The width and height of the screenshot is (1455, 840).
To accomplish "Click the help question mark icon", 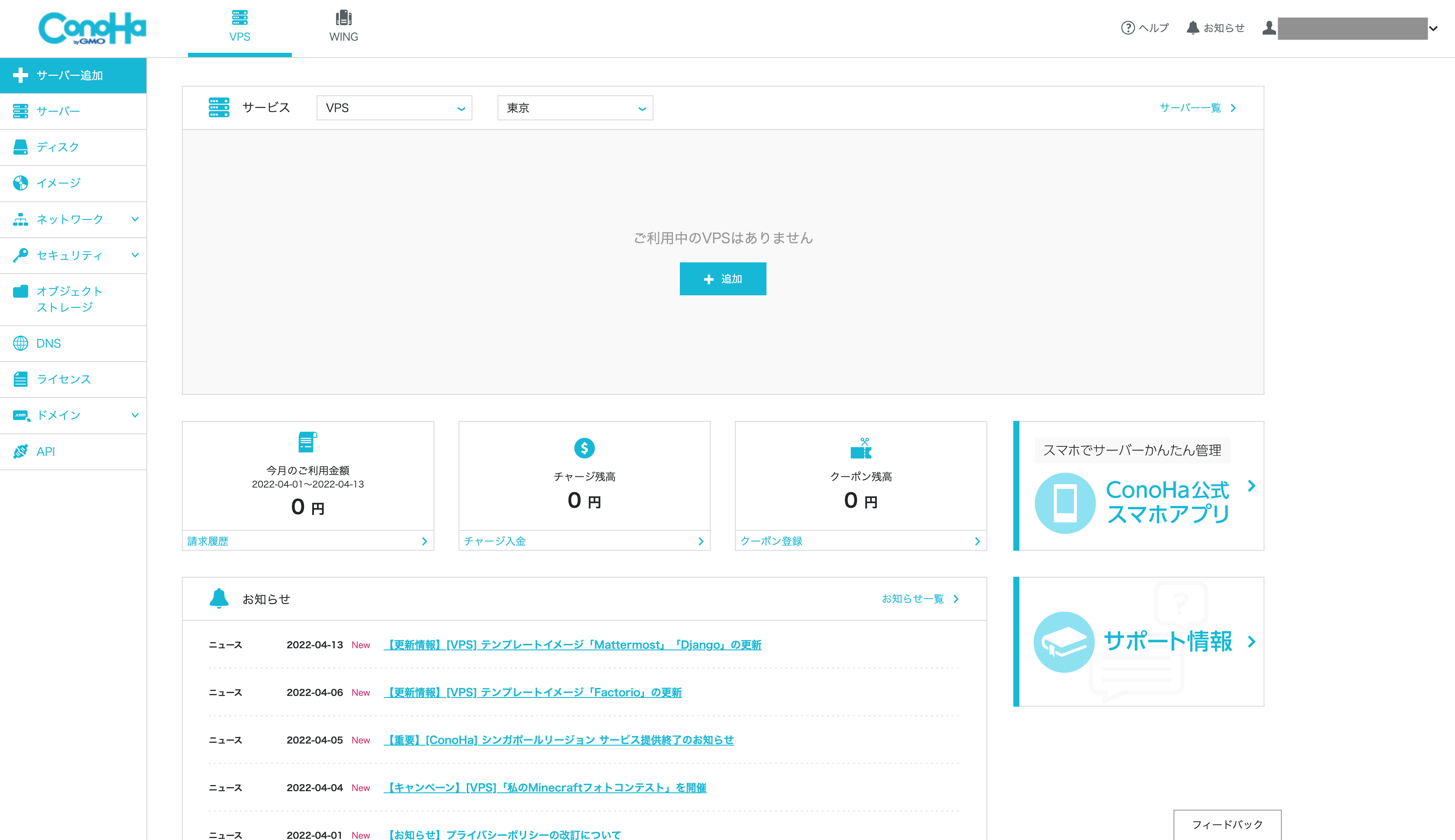I will (x=1127, y=28).
